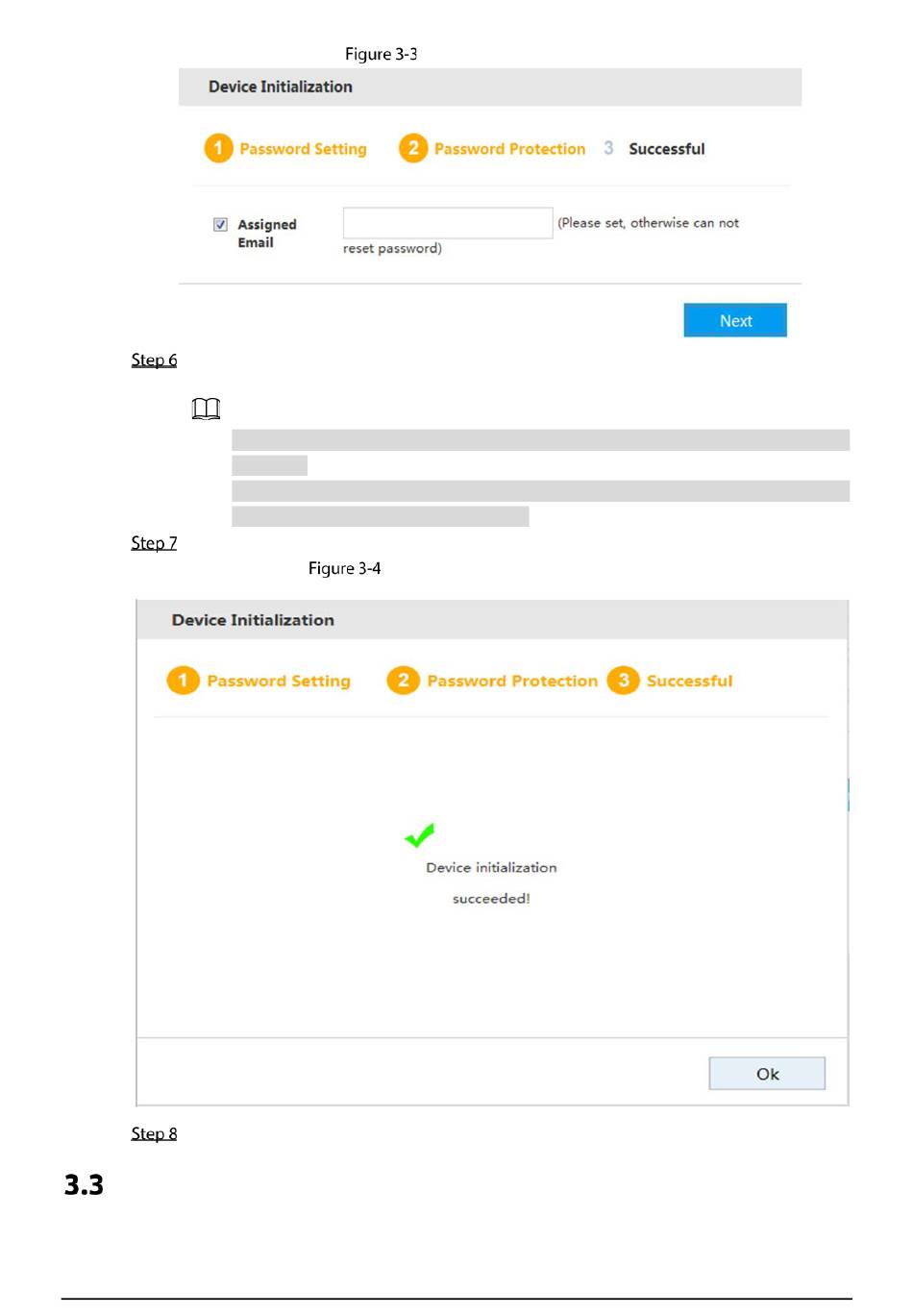Click the Step 8 underlined label
Screen dimensions: 913x1316
click(154, 1133)
